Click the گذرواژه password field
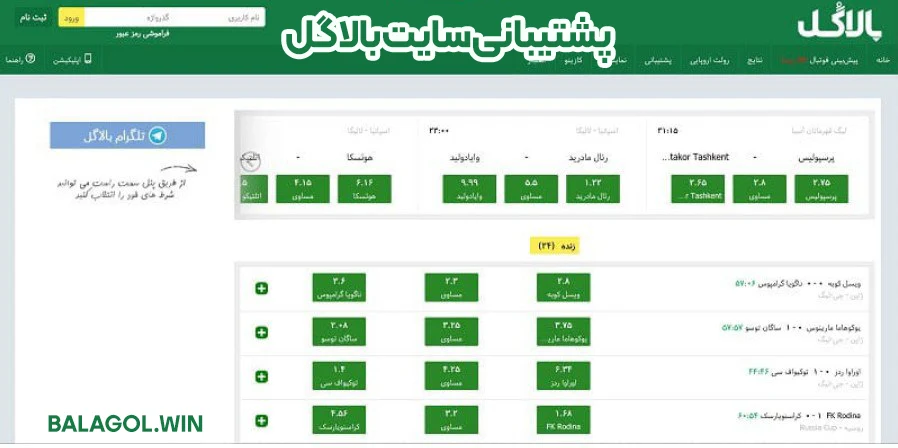 tap(129, 18)
